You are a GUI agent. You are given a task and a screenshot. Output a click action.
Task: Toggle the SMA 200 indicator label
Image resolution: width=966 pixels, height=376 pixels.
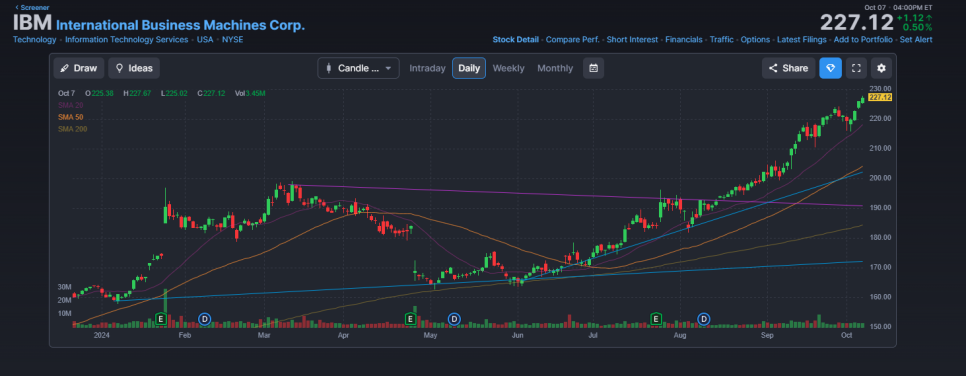(x=72, y=129)
